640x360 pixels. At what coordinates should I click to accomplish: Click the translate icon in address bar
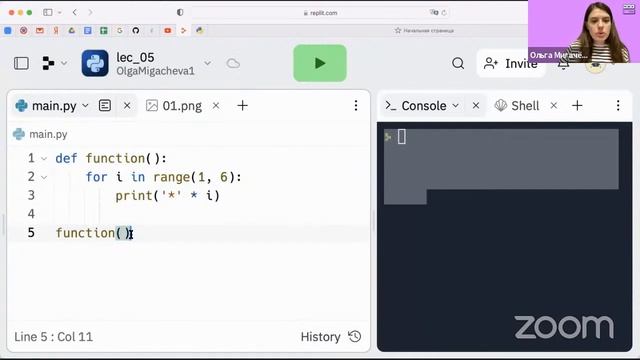click(433, 13)
